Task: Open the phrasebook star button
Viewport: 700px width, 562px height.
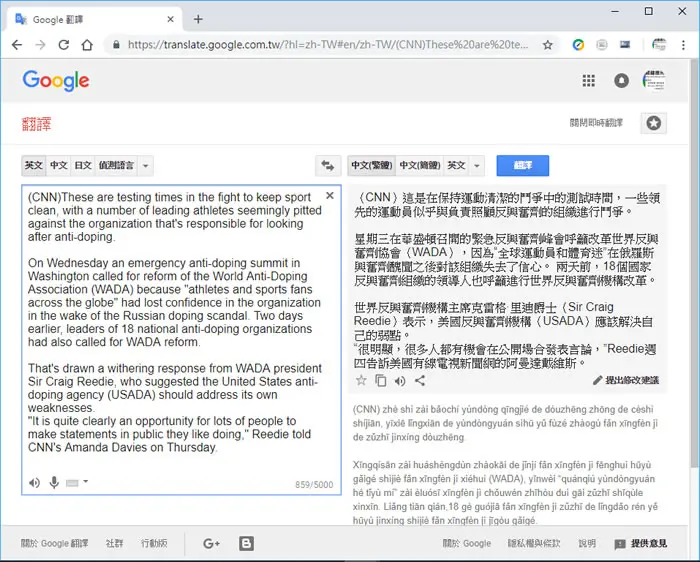Action: pyautogui.click(x=654, y=123)
